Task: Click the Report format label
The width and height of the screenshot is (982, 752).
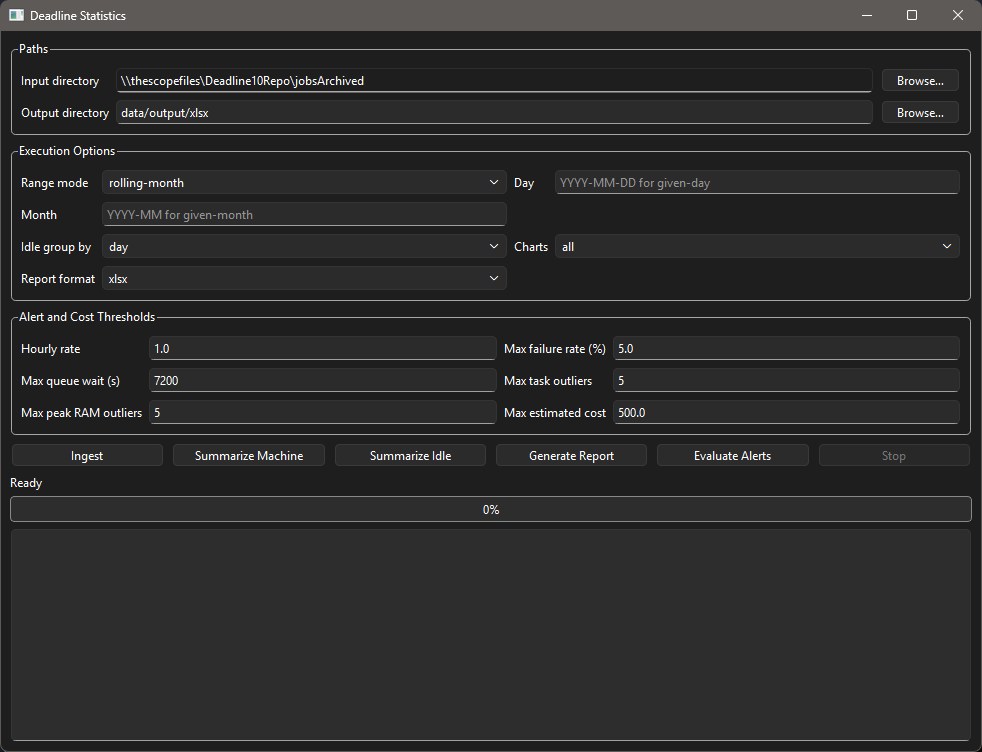Action: tap(58, 278)
